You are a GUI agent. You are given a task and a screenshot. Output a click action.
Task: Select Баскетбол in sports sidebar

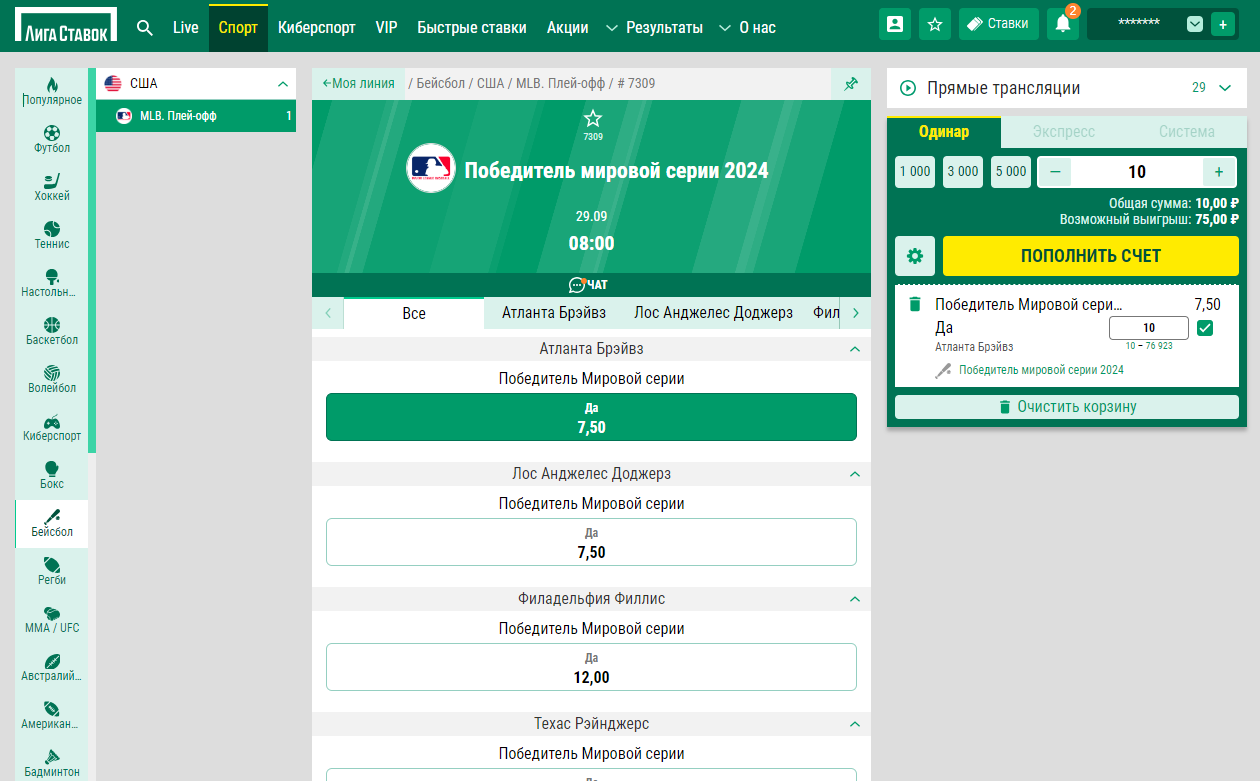coord(52,331)
